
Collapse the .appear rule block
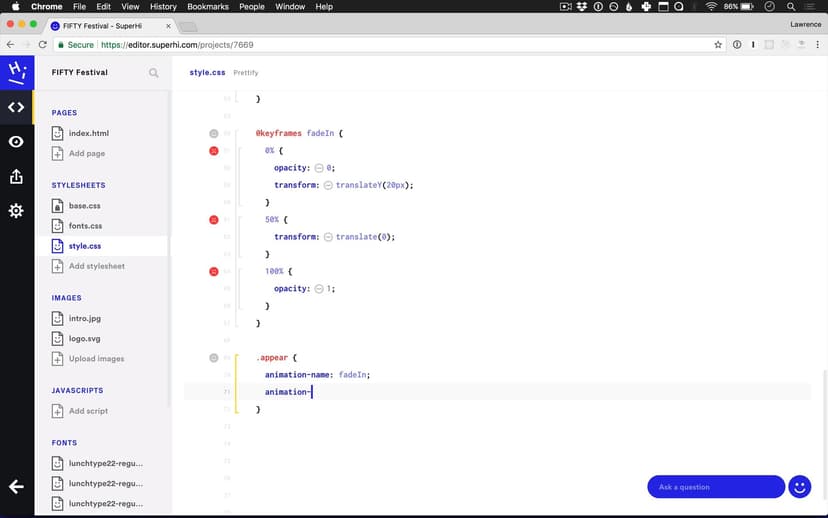click(x=214, y=357)
